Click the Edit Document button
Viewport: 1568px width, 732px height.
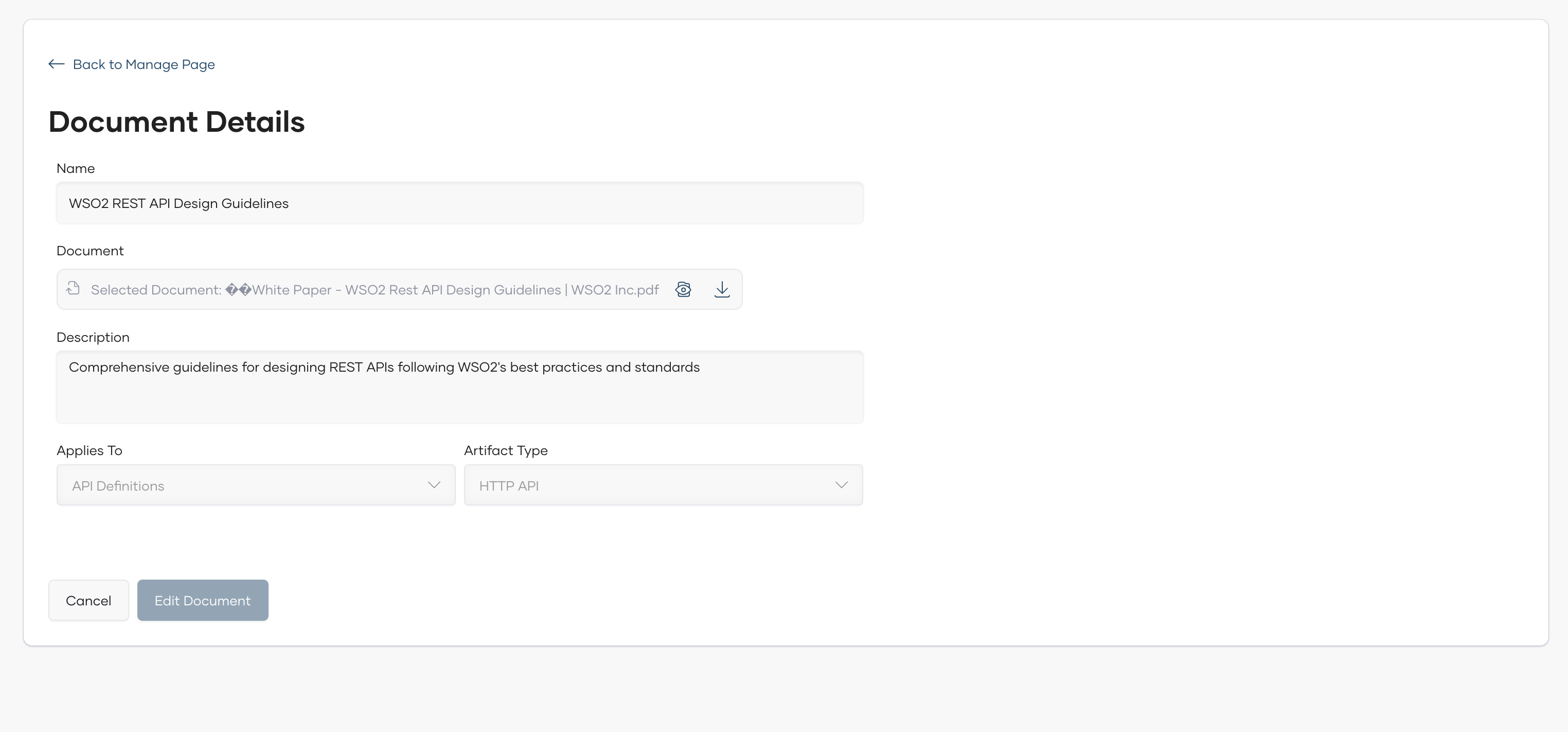tap(203, 600)
